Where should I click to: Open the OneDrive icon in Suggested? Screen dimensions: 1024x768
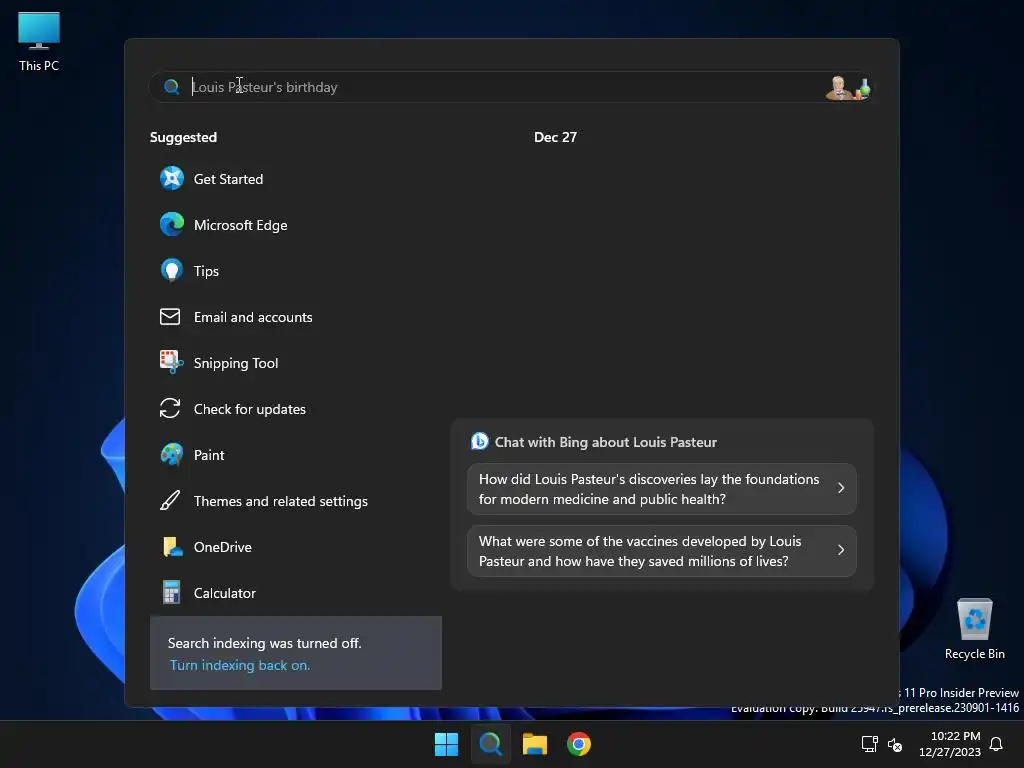pos(172,547)
